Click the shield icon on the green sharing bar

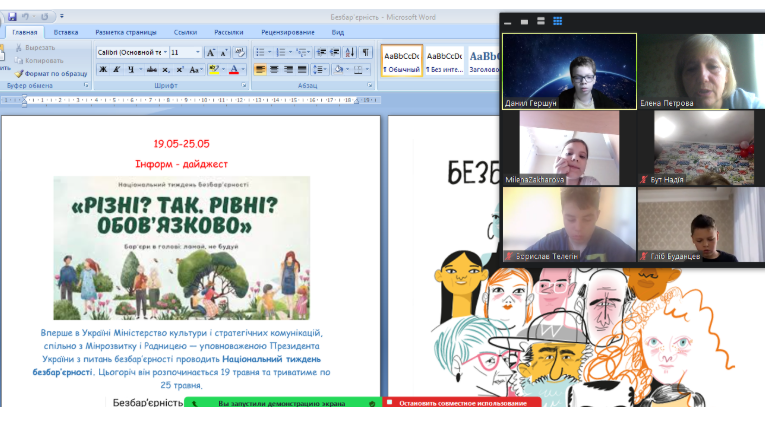click(x=372, y=403)
